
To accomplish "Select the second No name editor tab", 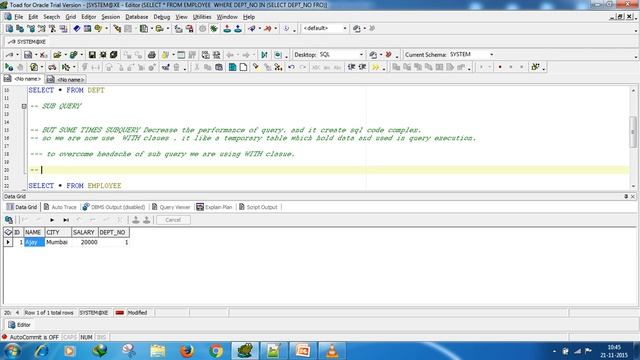I will point(66,80).
